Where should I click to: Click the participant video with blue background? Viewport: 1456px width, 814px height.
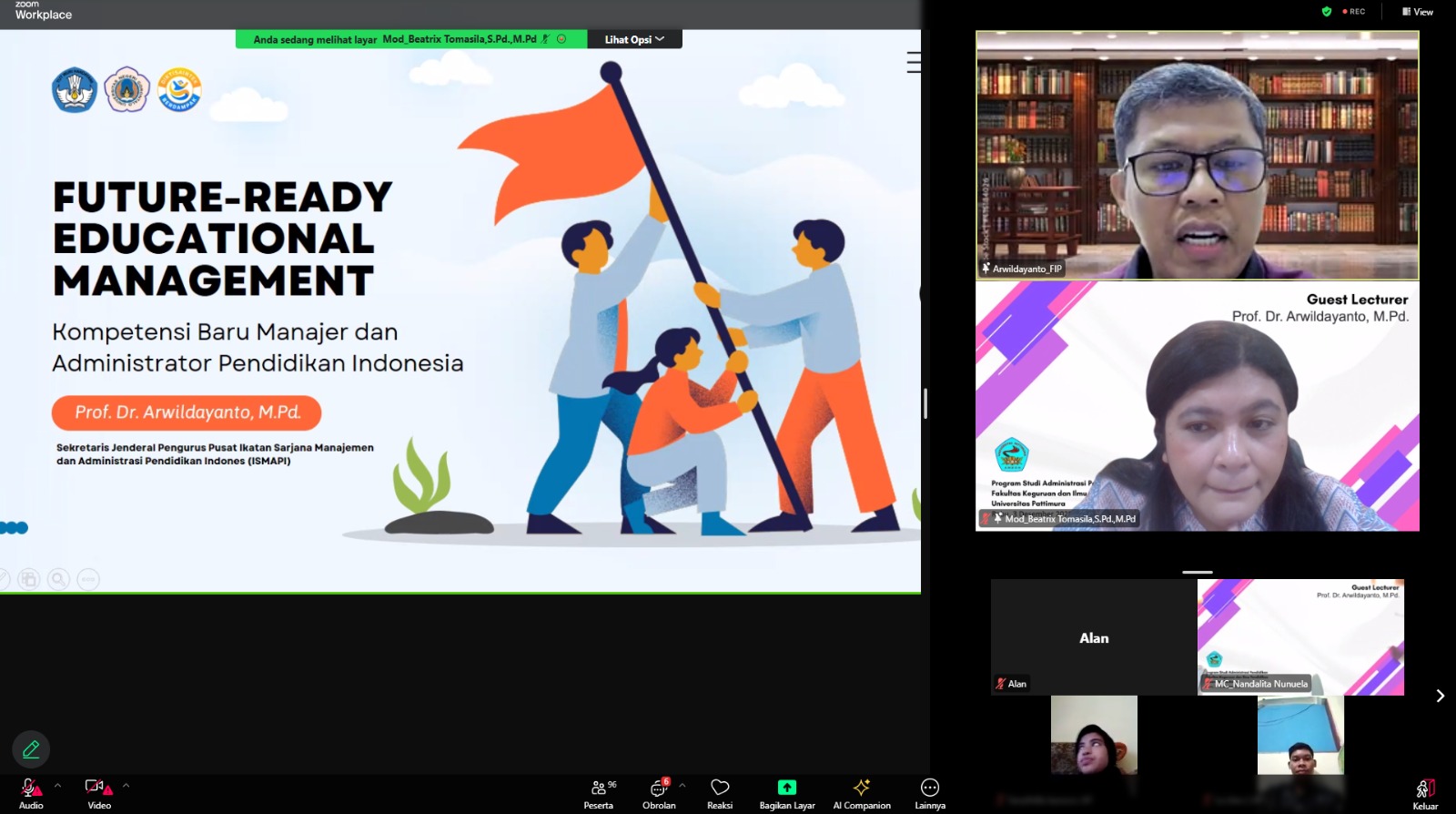[x=1300, y=735]
